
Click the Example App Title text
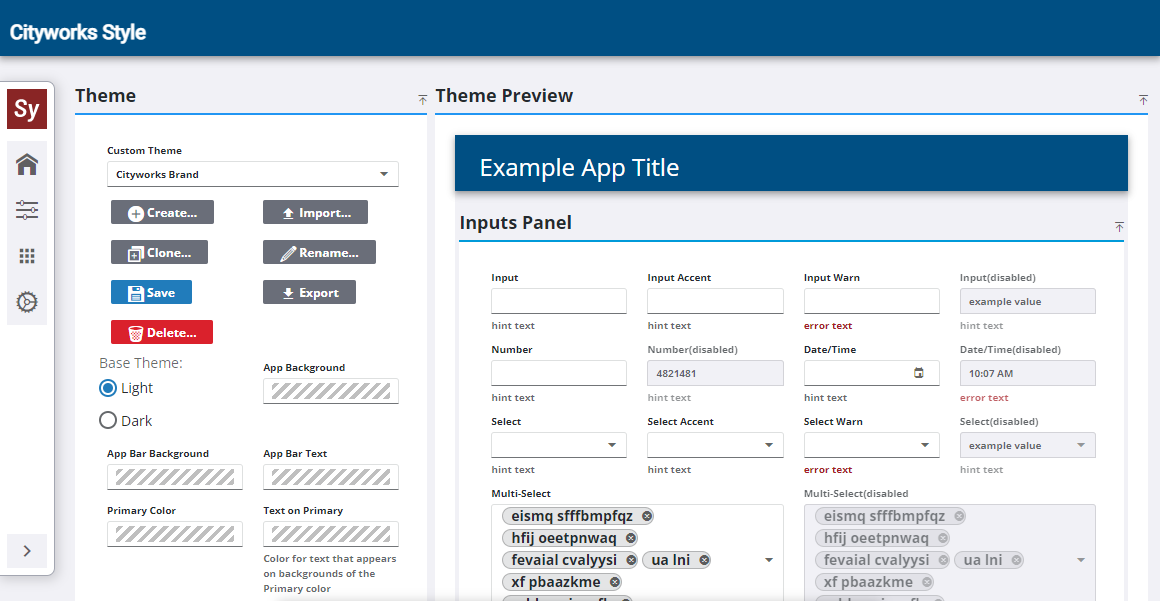point(579,167)
